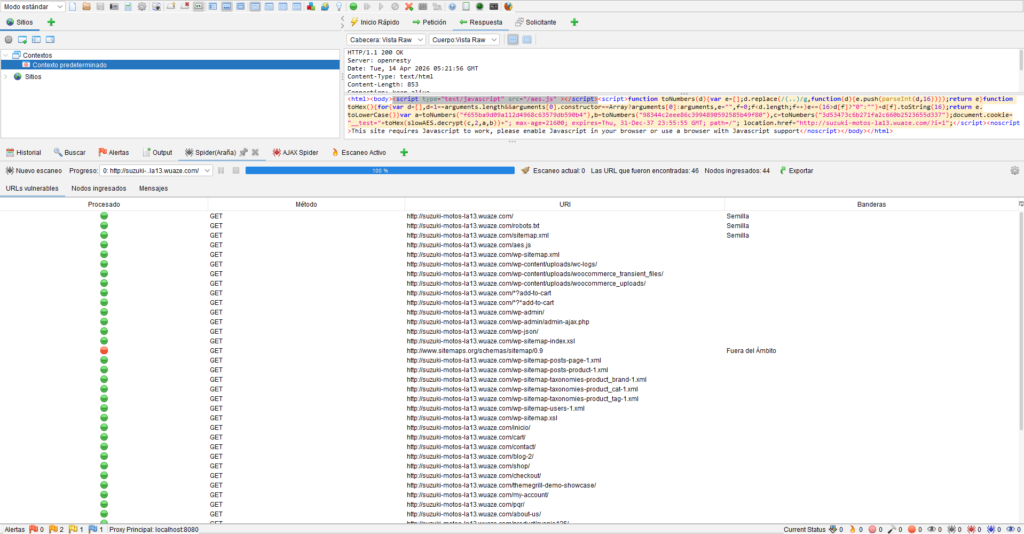This screenshot has width=1024, height=534.
Task: Open spider options via the gear icon at right
Action: pyautogui.click(x=1014, y=170)
